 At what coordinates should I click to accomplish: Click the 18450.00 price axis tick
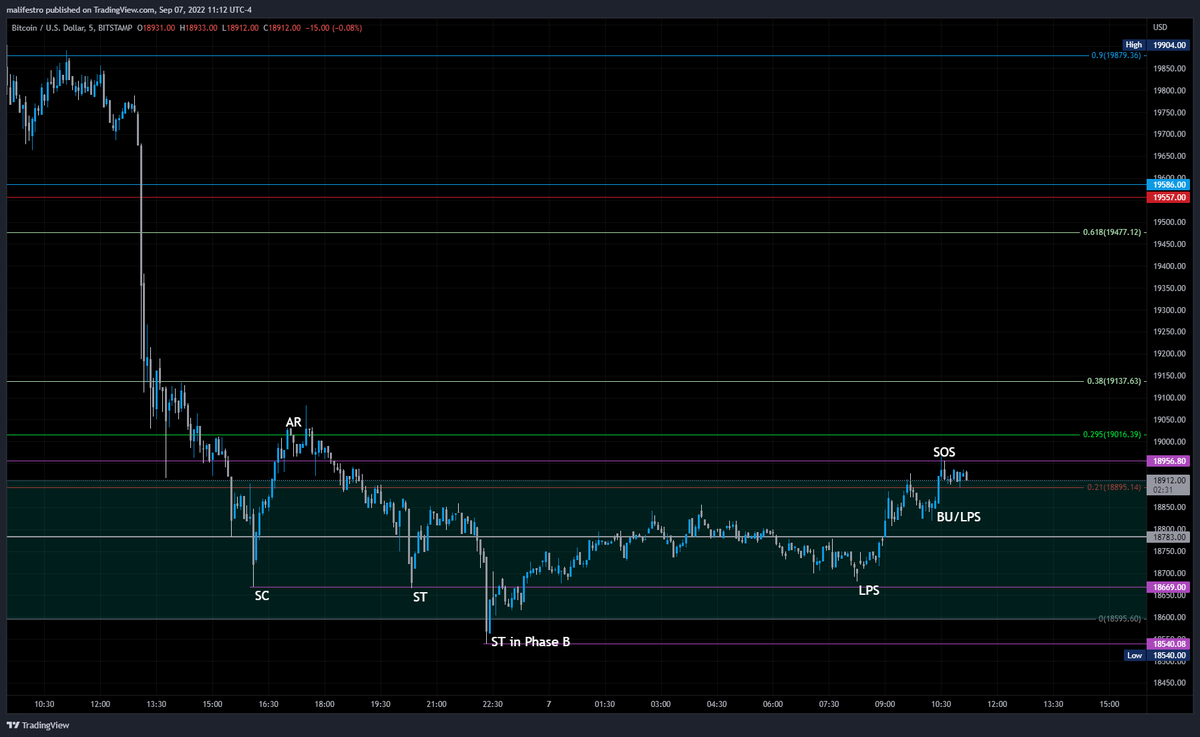pos(1169,684)
